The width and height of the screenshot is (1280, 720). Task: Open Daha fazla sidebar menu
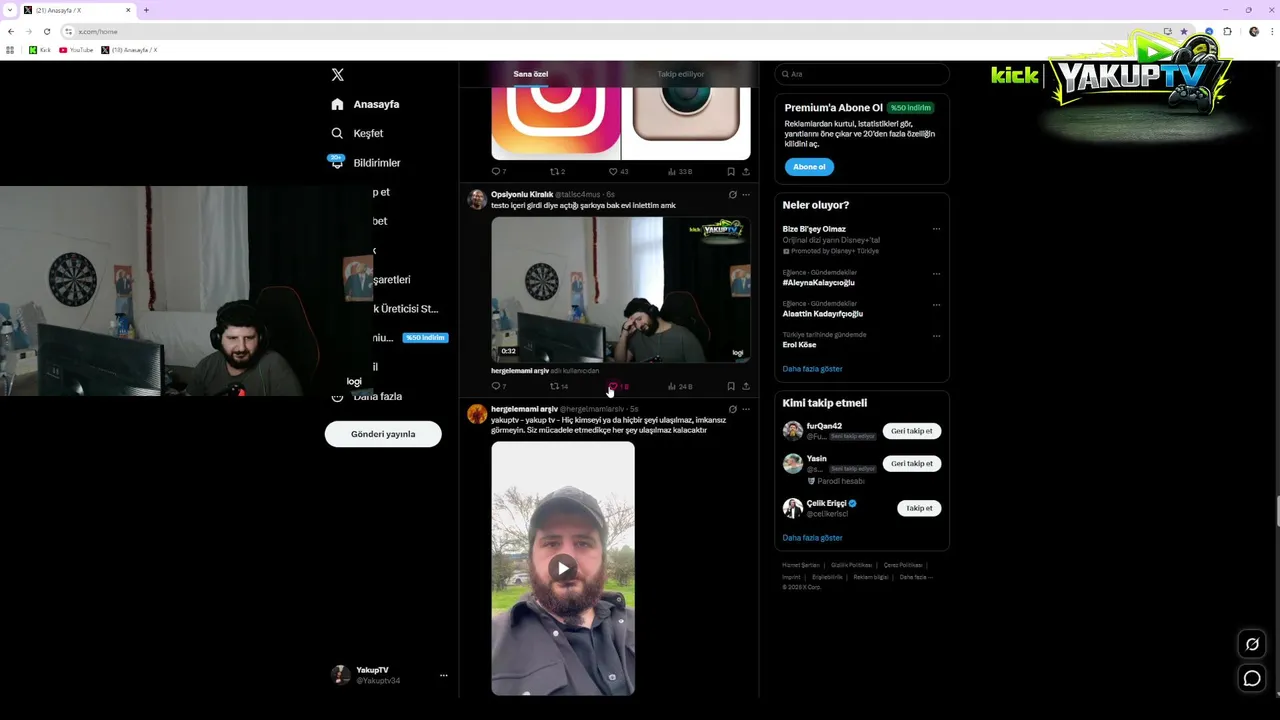pos(366,396)
